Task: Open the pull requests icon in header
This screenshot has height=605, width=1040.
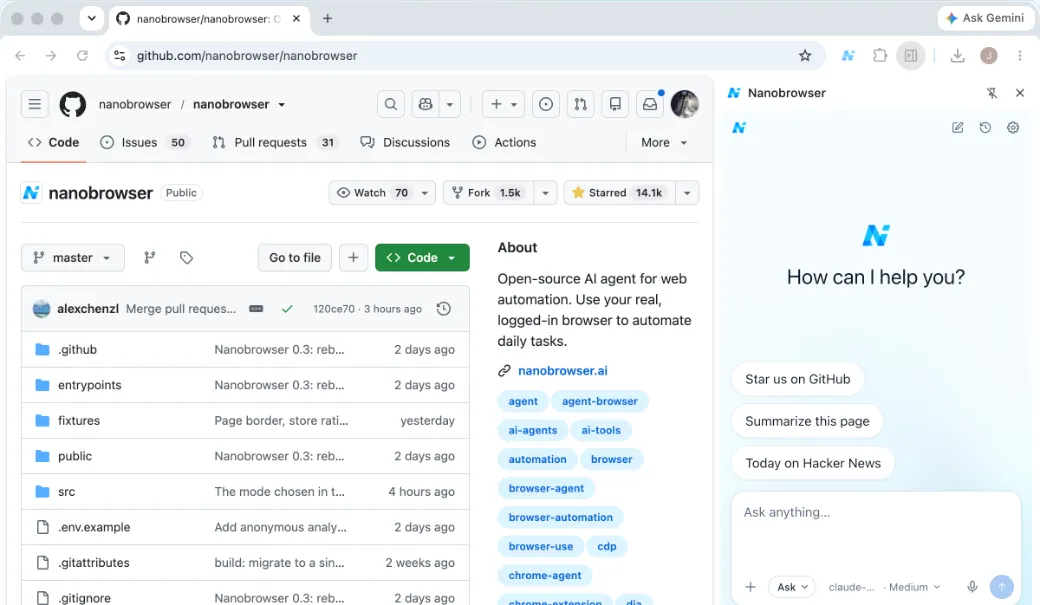Action: [580, 104]
